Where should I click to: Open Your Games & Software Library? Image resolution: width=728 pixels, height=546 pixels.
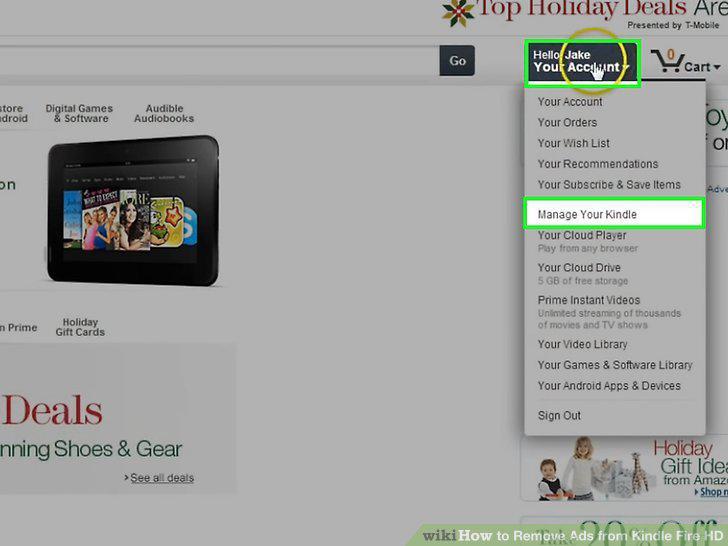click(x=615, y=365)
